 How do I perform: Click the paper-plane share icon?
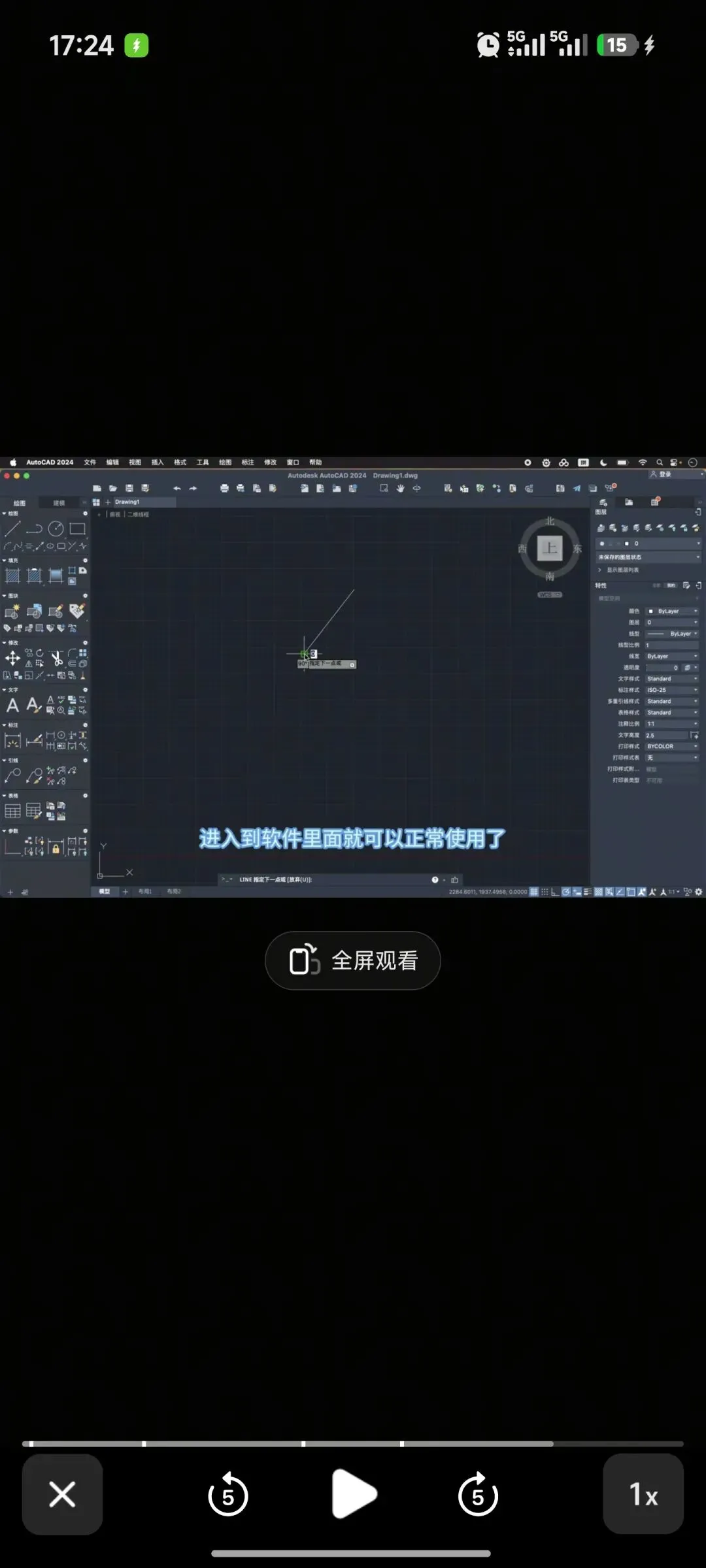pos(577,488)
